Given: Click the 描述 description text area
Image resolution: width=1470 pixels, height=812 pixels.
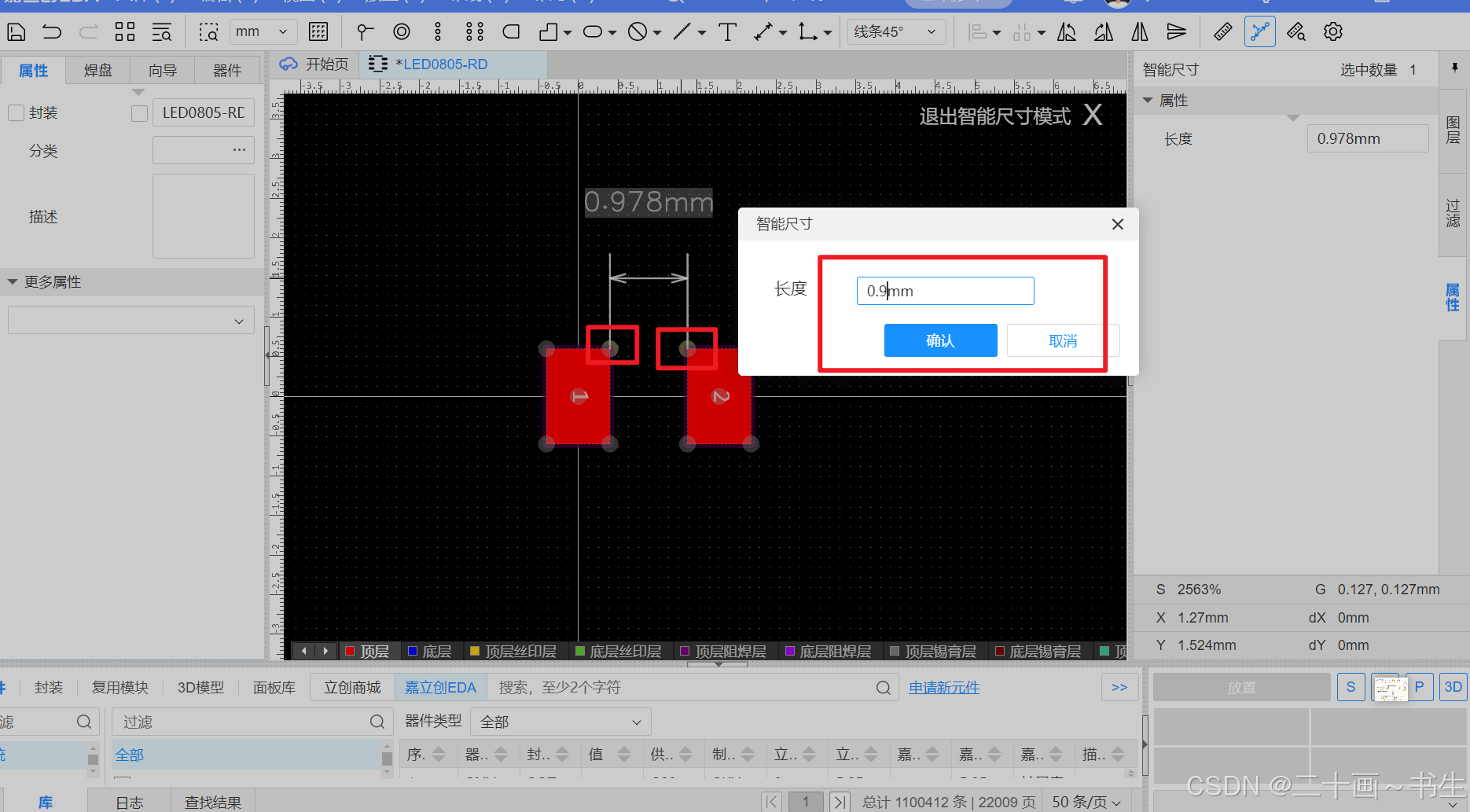Looking at the screenshot, I should [203, 216].
